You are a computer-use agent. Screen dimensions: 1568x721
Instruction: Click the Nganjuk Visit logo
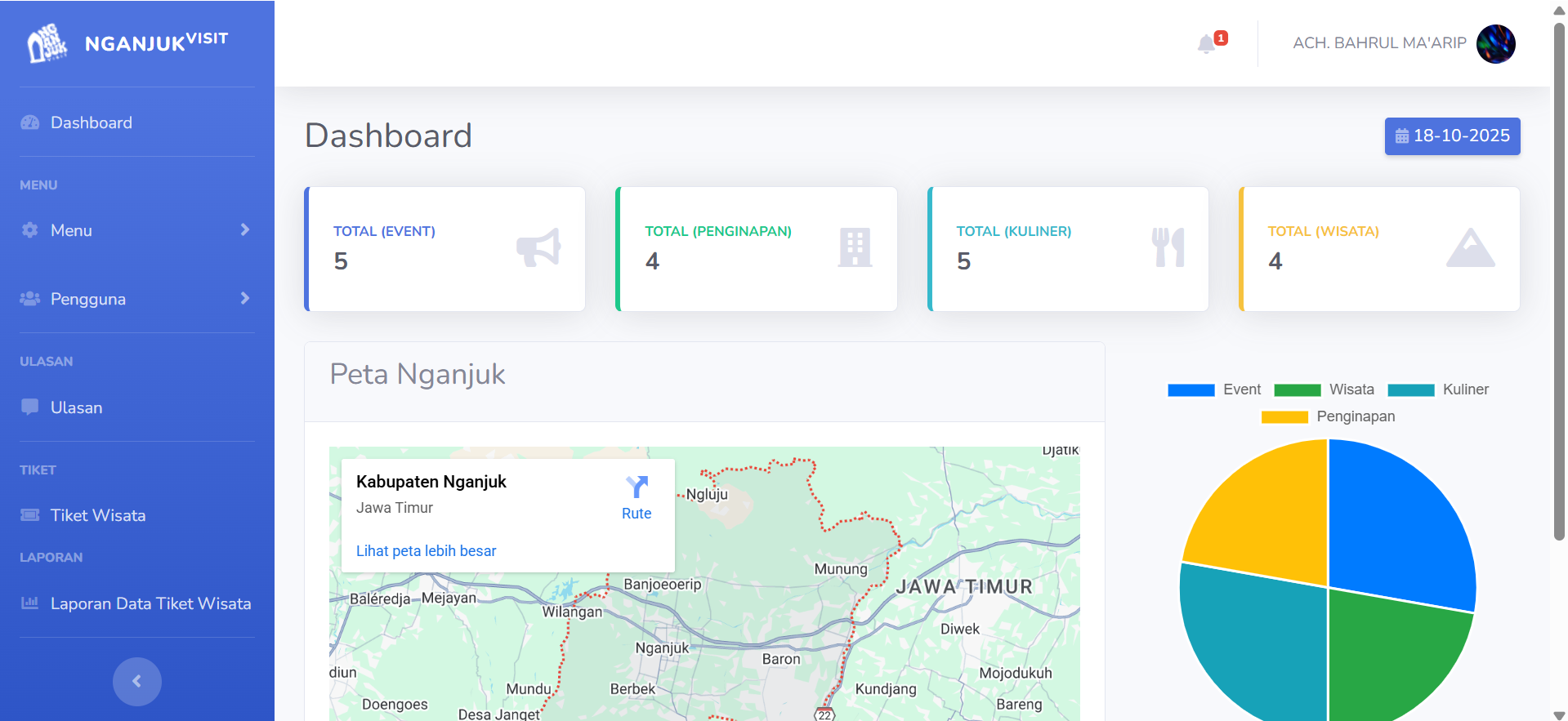coord(128,43)
